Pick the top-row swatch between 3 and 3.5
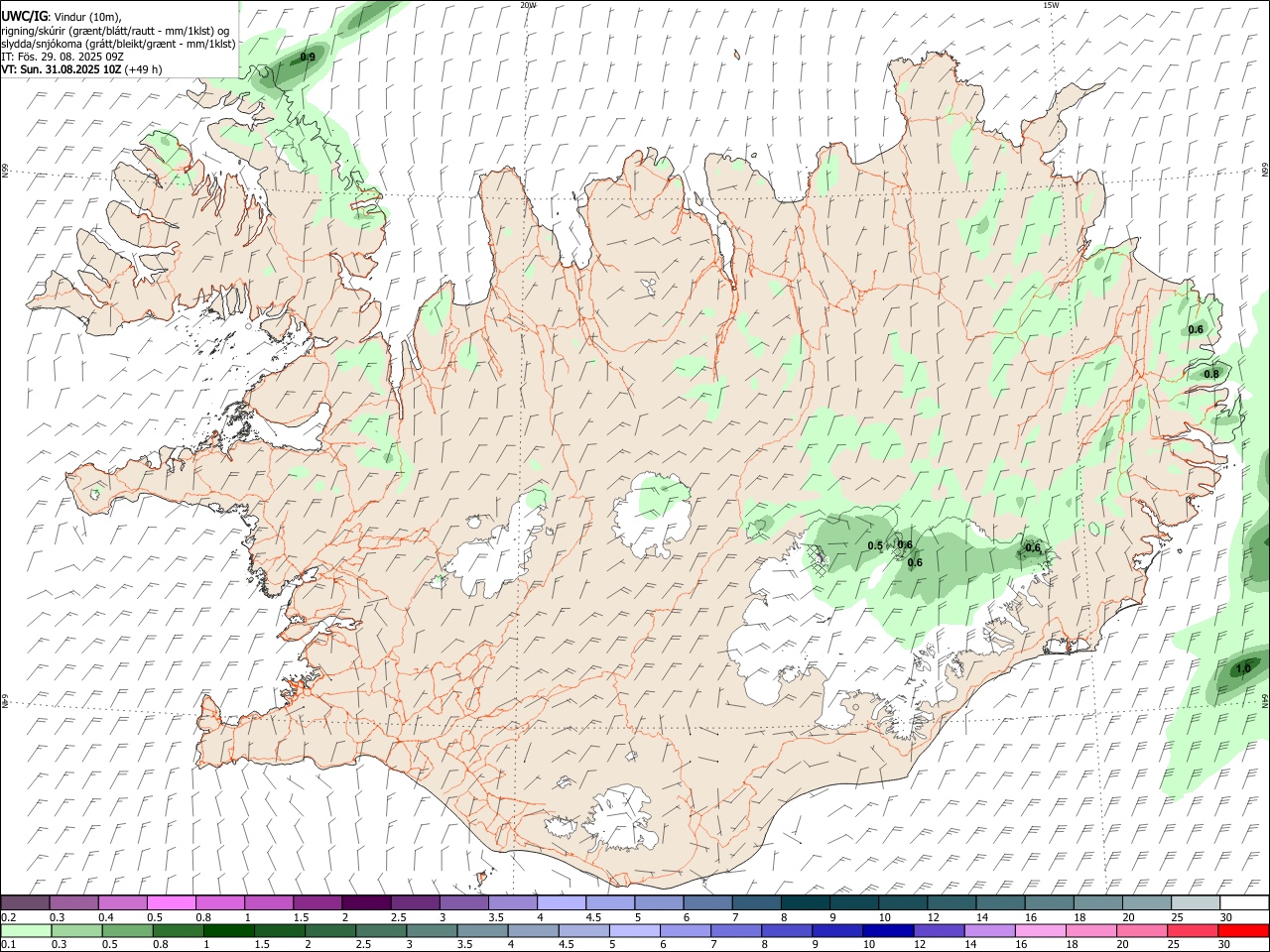The image size is (1270, 952). (x=463, y=902)
